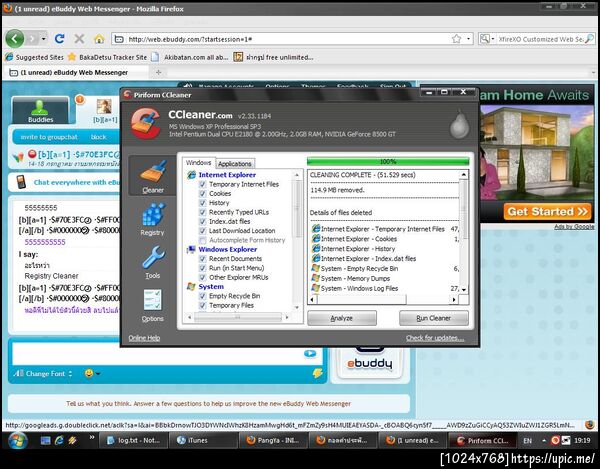Click Get Started button in the ad
Viewport: 600px width, 469px height.
click(547, 212)
